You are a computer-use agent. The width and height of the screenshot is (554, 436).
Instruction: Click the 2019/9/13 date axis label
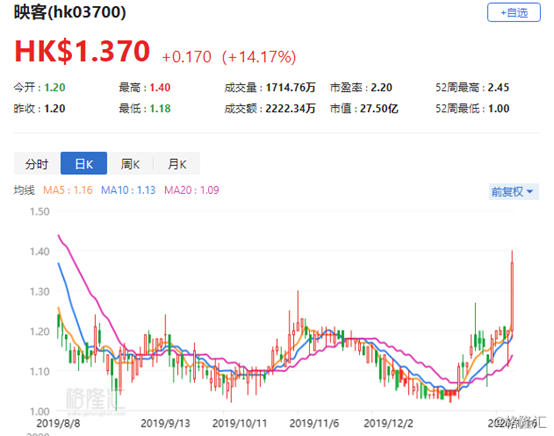165,423
